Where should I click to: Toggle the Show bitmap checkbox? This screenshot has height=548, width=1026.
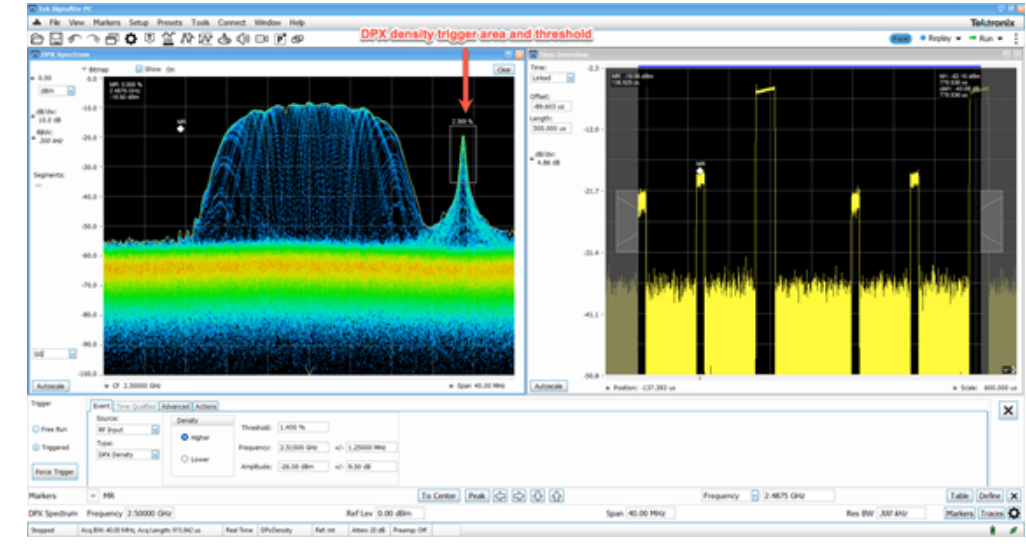click(139, 69)
